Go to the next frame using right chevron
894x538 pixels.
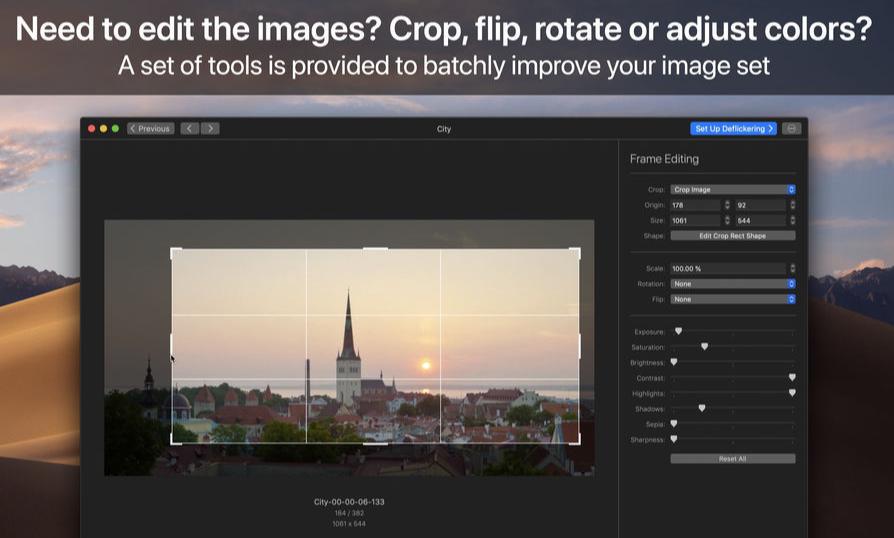pyautogui.click(x=209, y=129)
